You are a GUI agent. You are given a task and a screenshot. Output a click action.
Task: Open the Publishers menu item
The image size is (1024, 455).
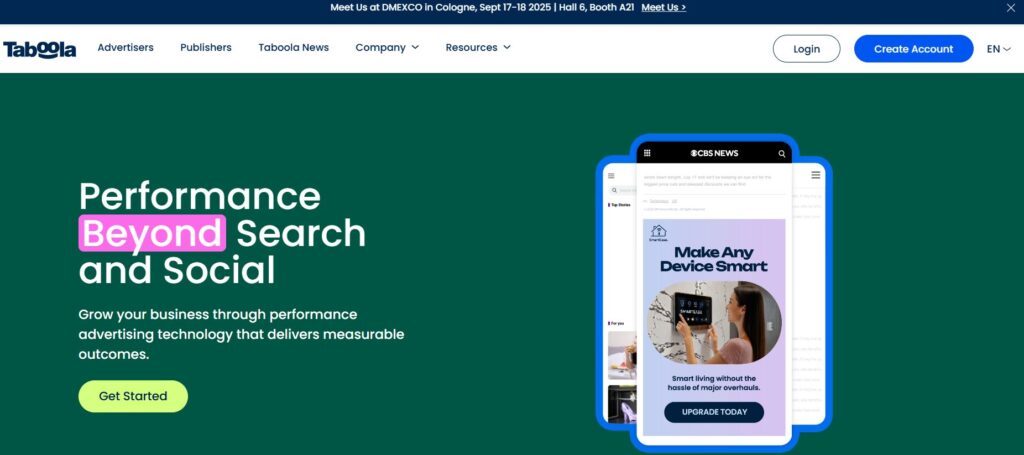coord(206,48)
